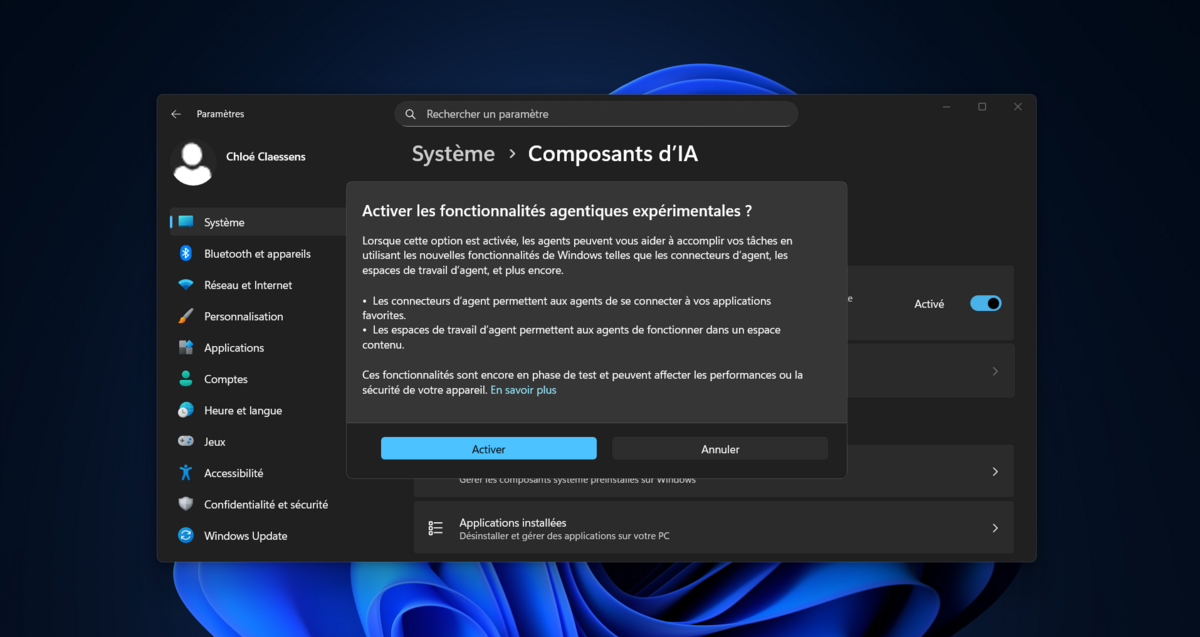Screen dimensions: 1200x637
Task: Click the Accessibilité figure icon
Action: click(186, 473)
